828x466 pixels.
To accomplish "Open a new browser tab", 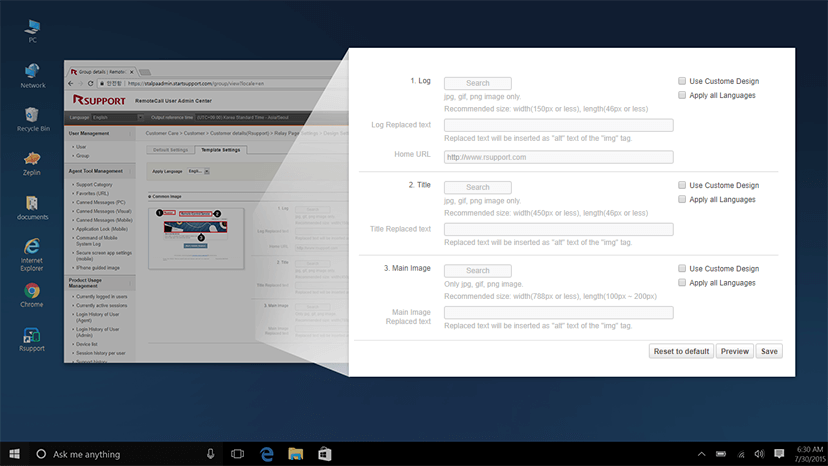I will coord(145,72).
